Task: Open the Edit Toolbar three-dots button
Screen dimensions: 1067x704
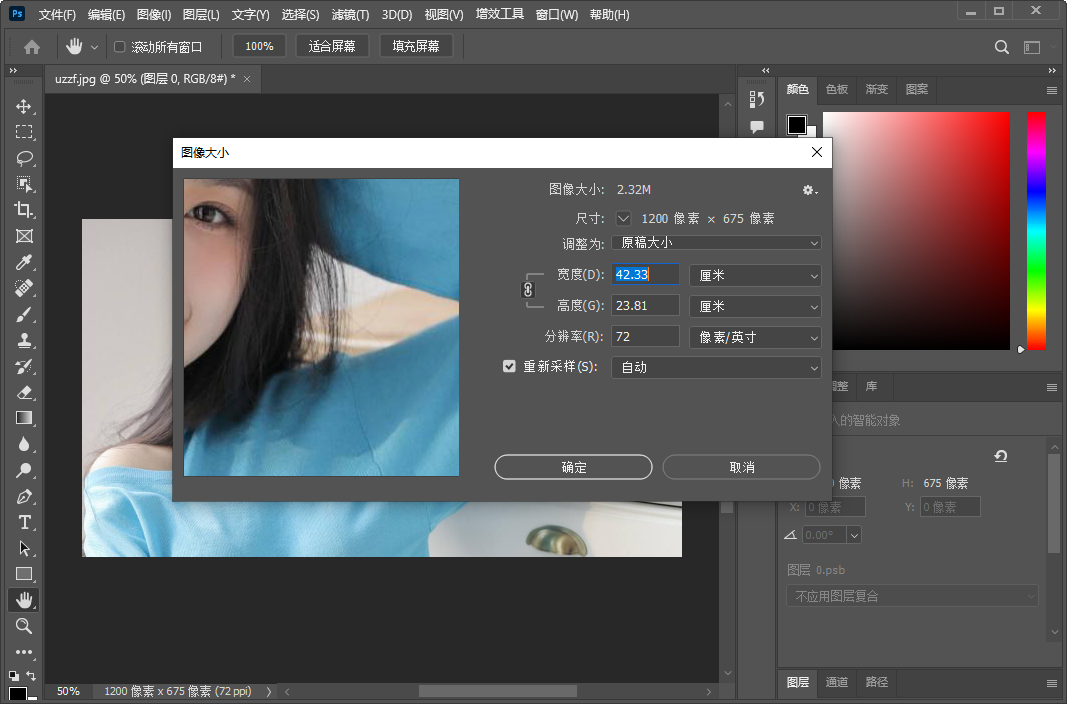Action: tap(24, 652)
